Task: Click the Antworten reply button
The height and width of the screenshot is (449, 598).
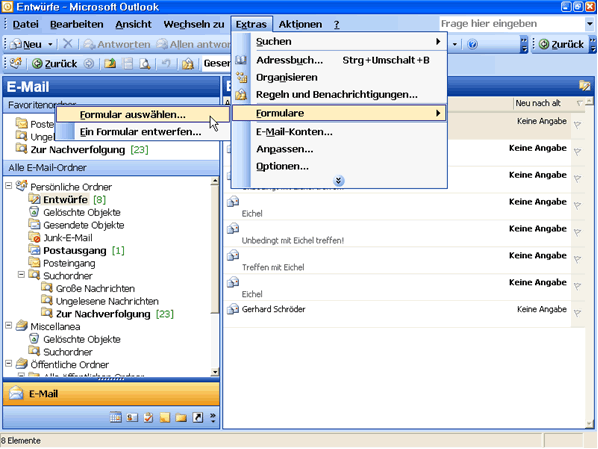Action: (117, 45)
